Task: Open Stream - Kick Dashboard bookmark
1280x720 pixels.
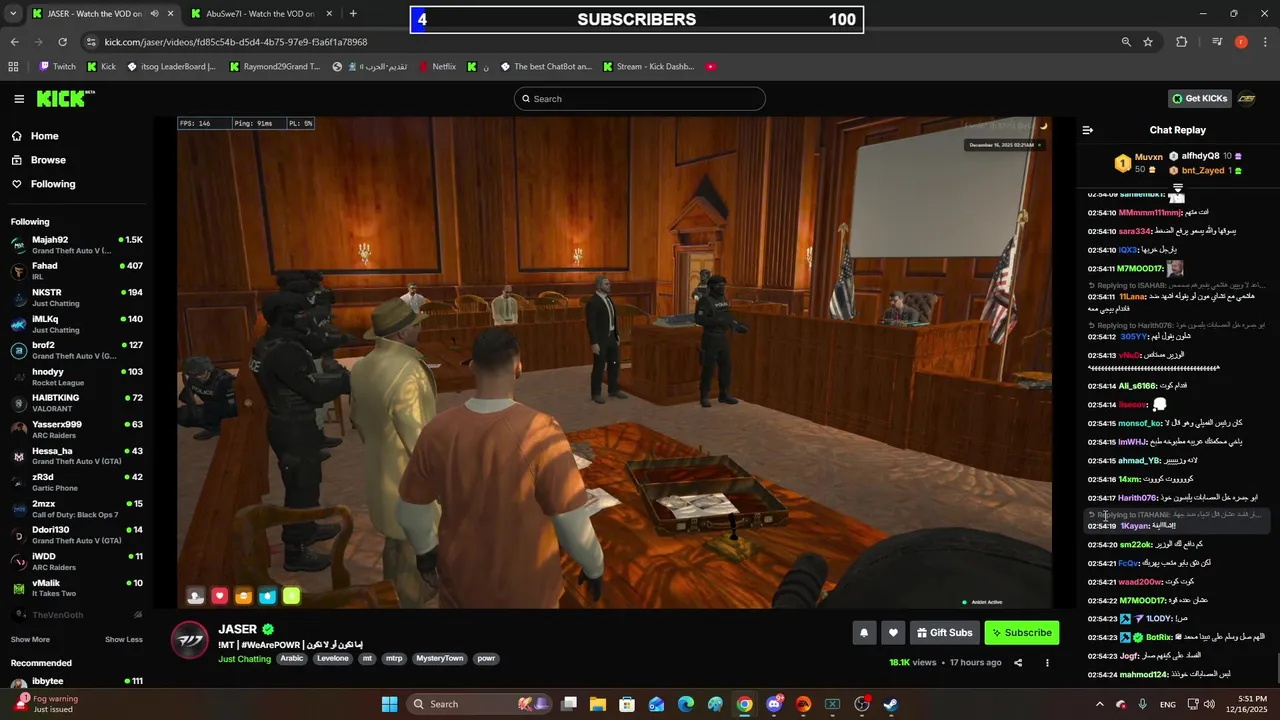Action: tap(647, 67)
